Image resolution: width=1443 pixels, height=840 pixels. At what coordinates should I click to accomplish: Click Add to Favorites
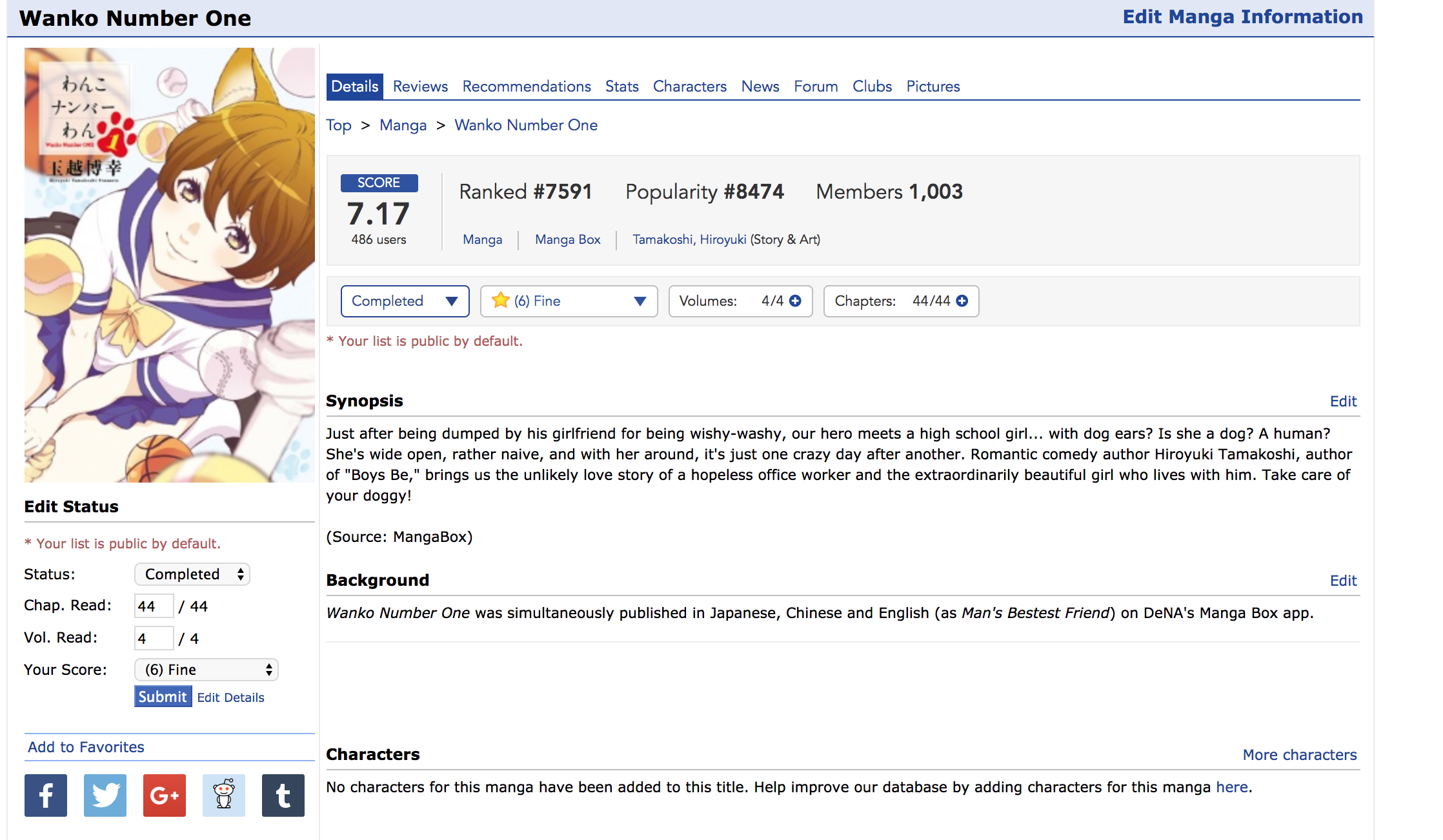(x=86, y=747)
